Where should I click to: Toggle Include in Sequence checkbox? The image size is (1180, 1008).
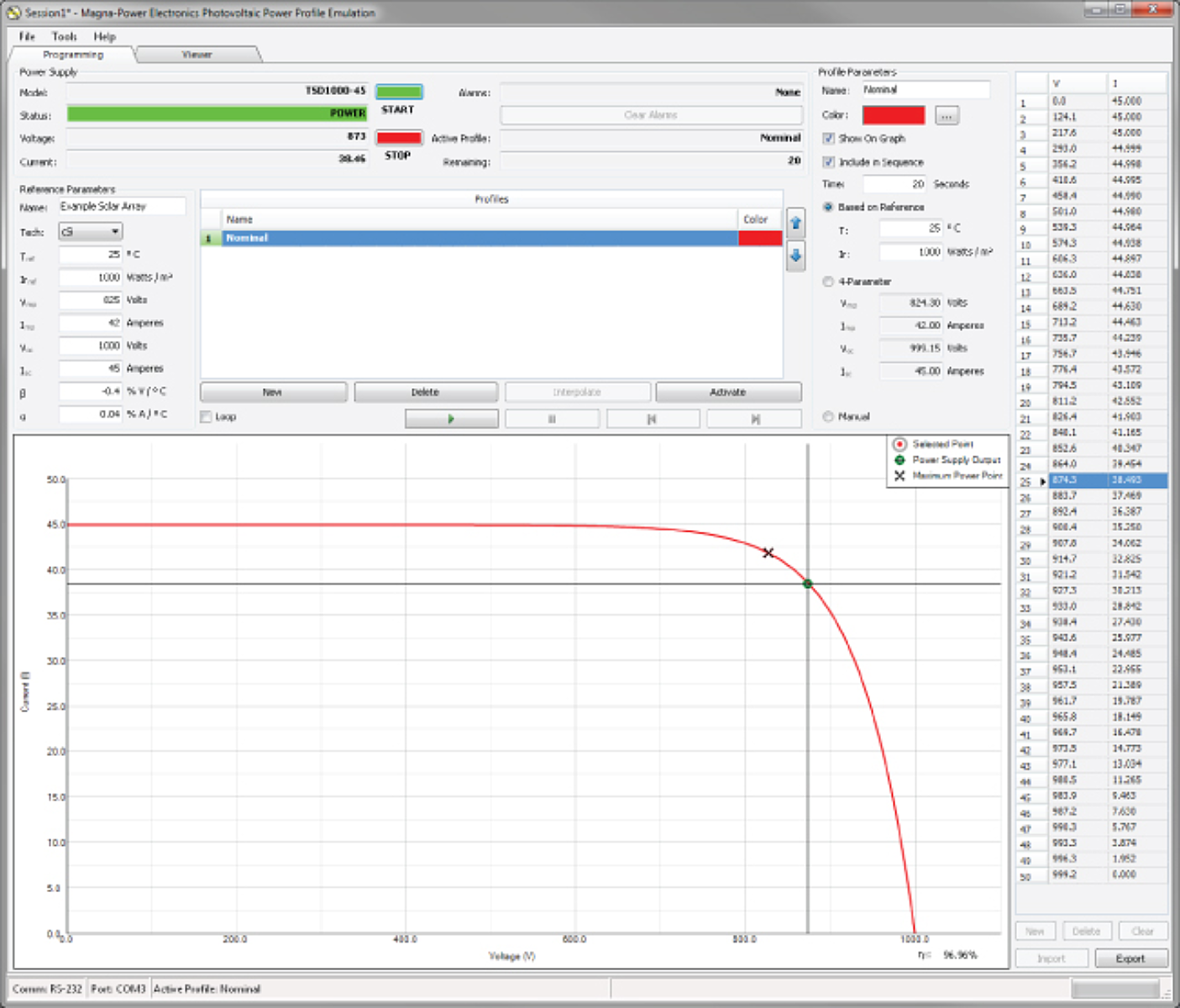coord(828,162)
